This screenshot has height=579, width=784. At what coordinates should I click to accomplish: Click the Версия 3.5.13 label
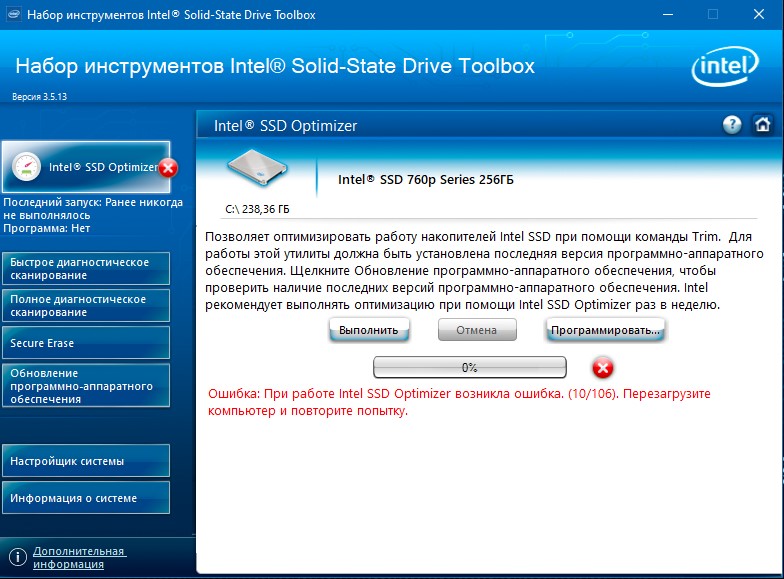coord(40,96)
